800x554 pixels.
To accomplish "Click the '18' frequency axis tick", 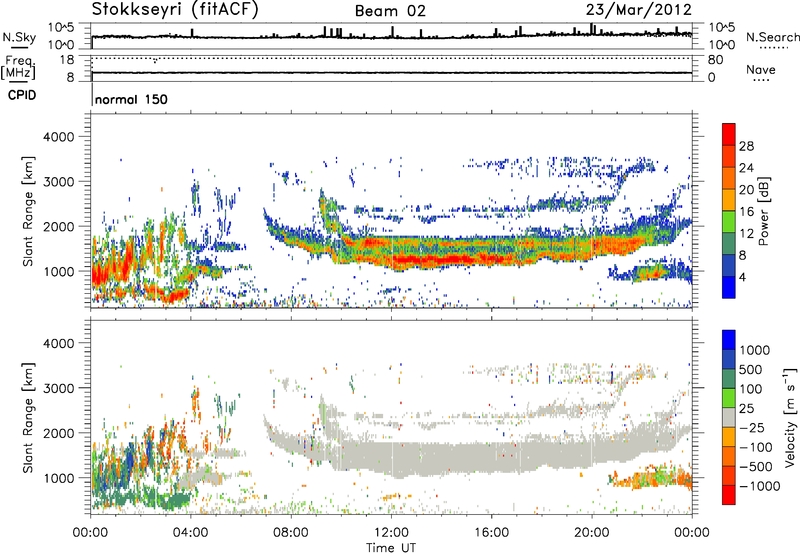I will click(x=67, y=60).
